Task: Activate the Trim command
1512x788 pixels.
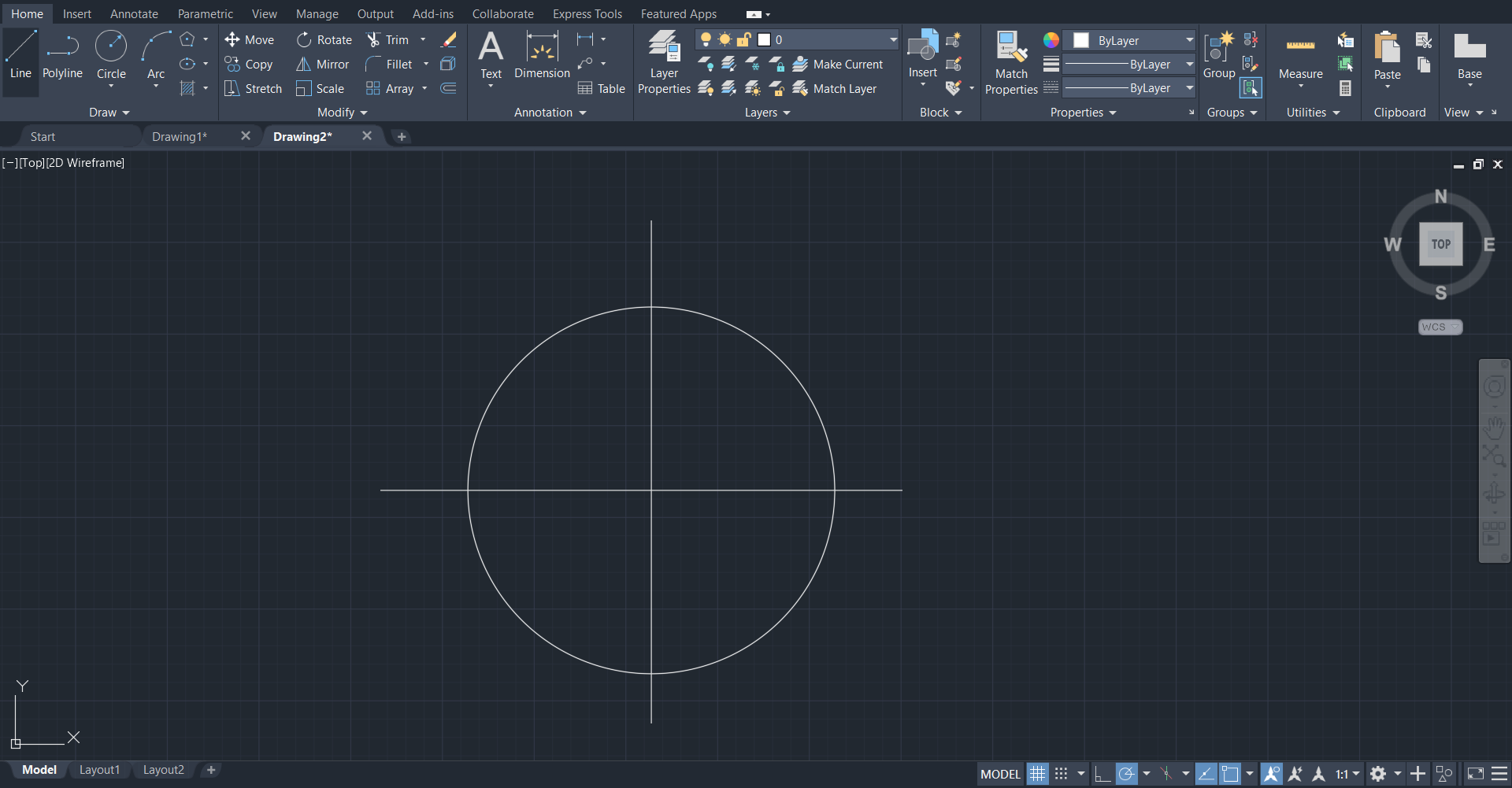Action: tap(391, 39)
